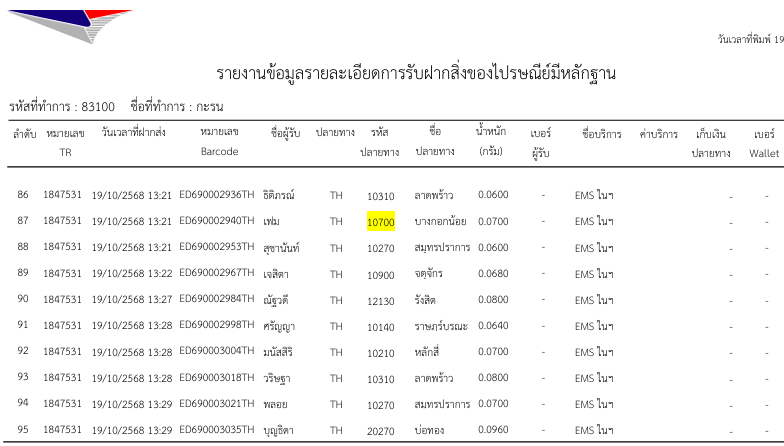The width and height of the screenshot is (784, 446).
Task: Click recipient name พลอย
Action: (x=275, y=404)
